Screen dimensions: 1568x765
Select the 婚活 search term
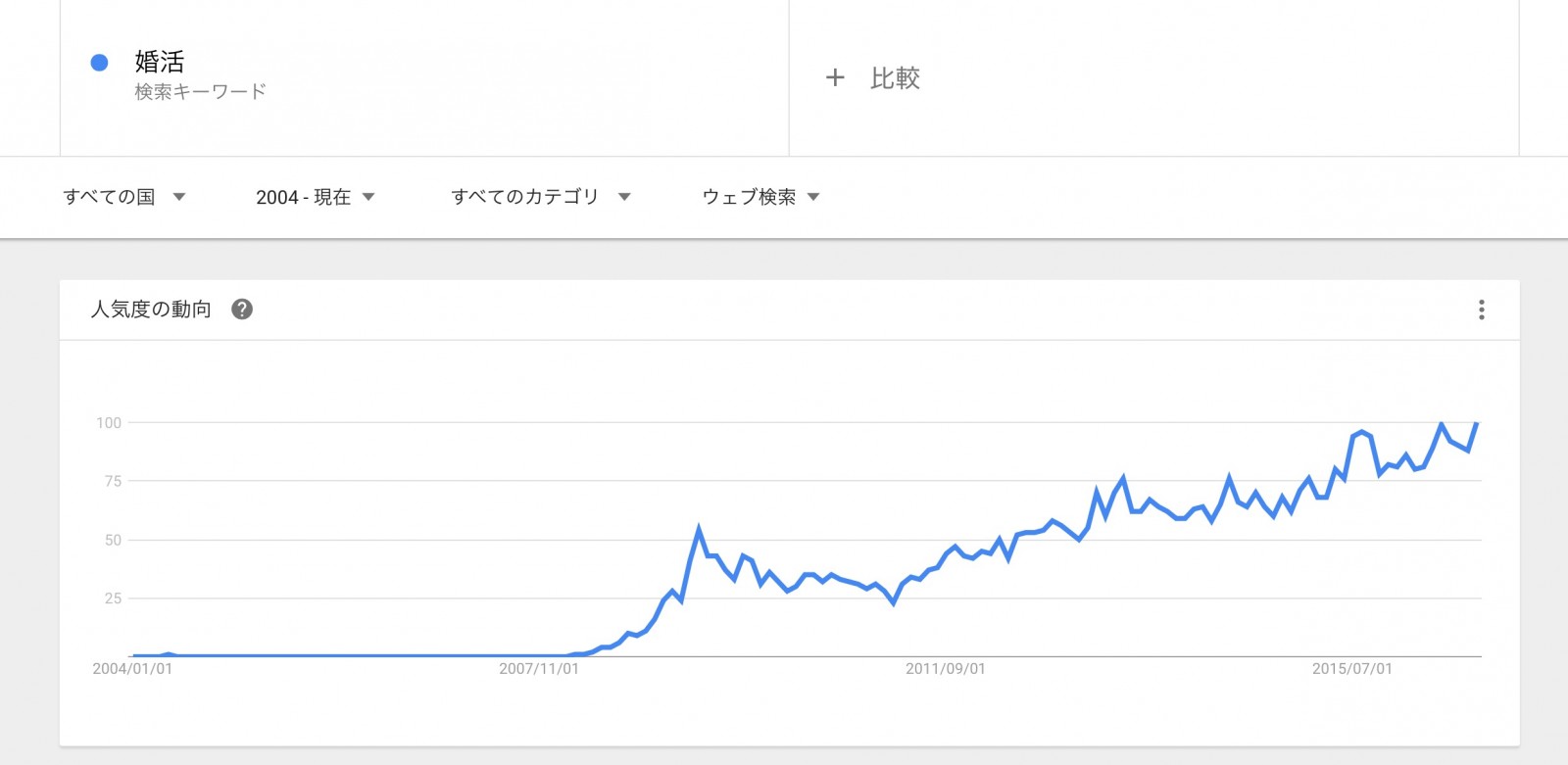tap(160, 62)
